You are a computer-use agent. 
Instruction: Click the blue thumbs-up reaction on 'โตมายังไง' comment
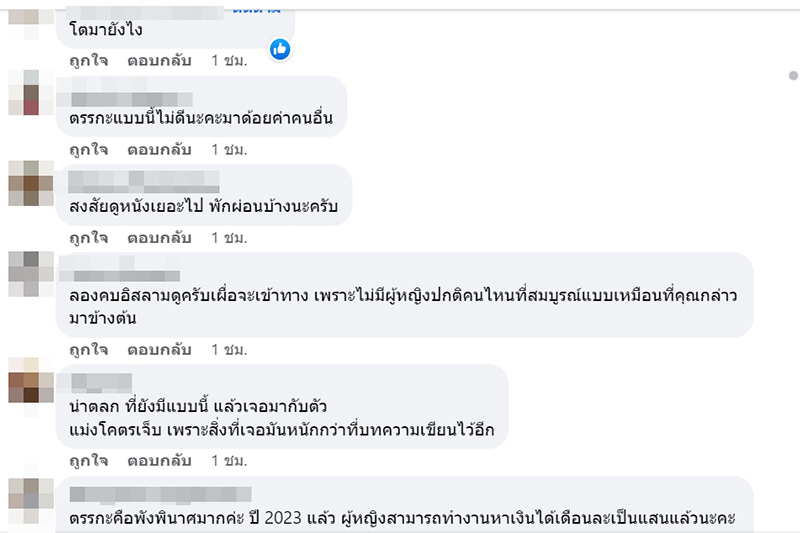tap(280, 48)
